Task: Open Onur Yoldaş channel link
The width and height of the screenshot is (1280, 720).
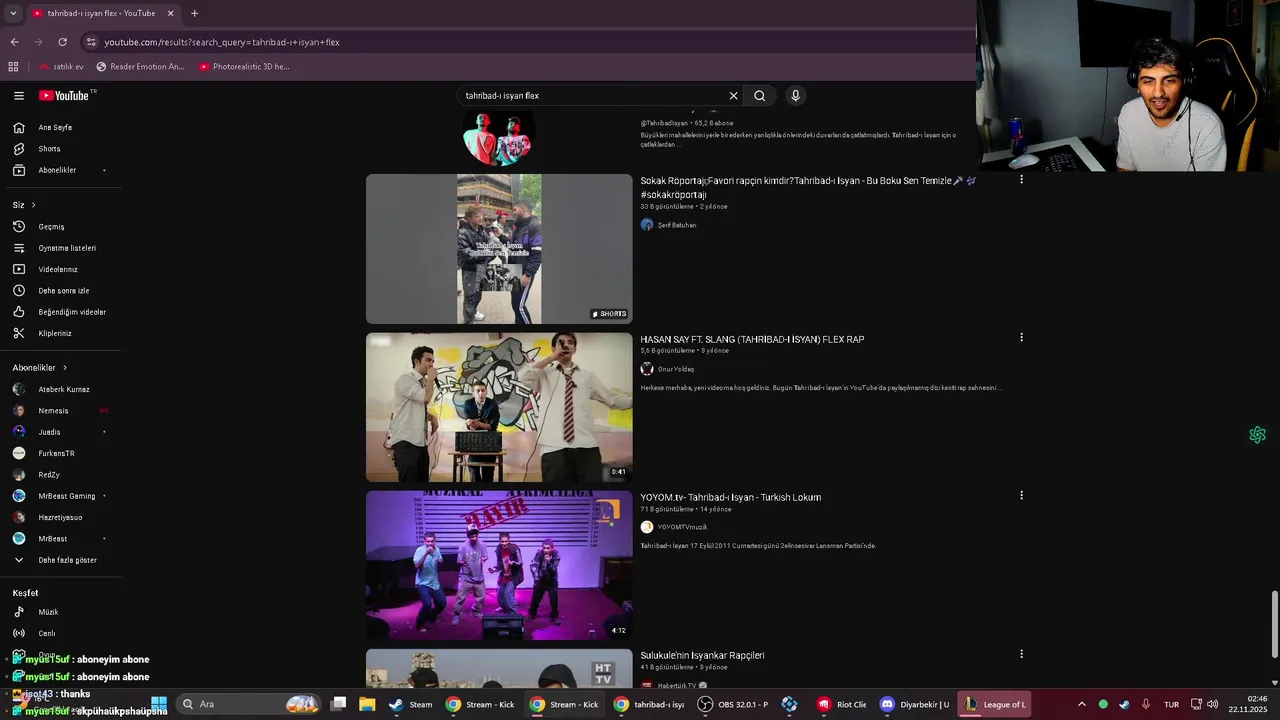Action: pos(676,369)
